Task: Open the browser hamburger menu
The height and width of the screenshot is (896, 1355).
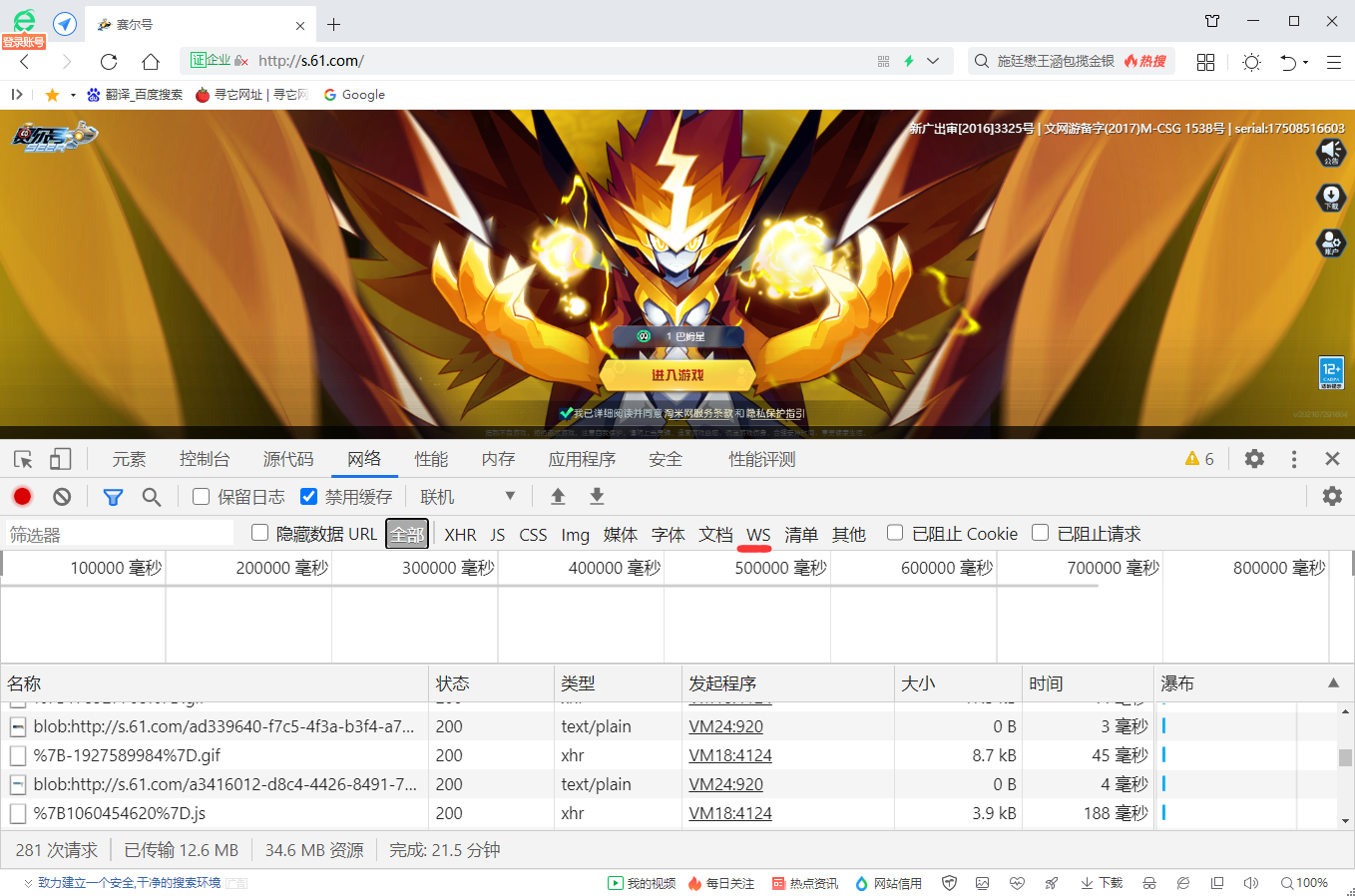Action: pos(1334,62)
